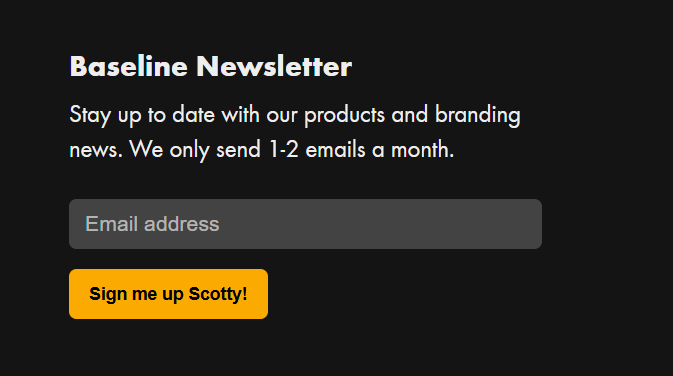Click the '1-2 emails a month' text
673x376 pixels.
coord(361,150)
